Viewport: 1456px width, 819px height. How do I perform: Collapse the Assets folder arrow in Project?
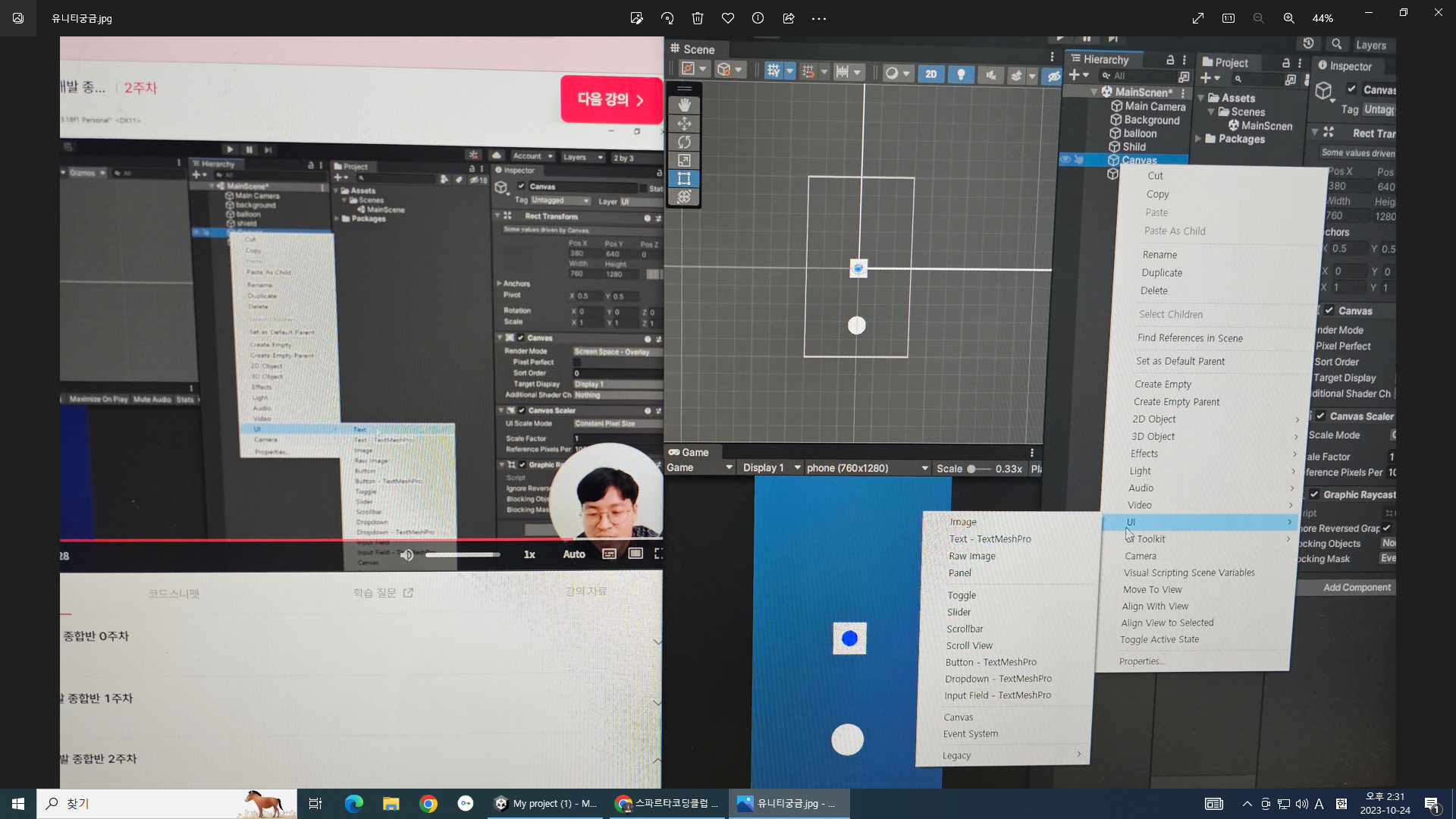click(1201, 99)
